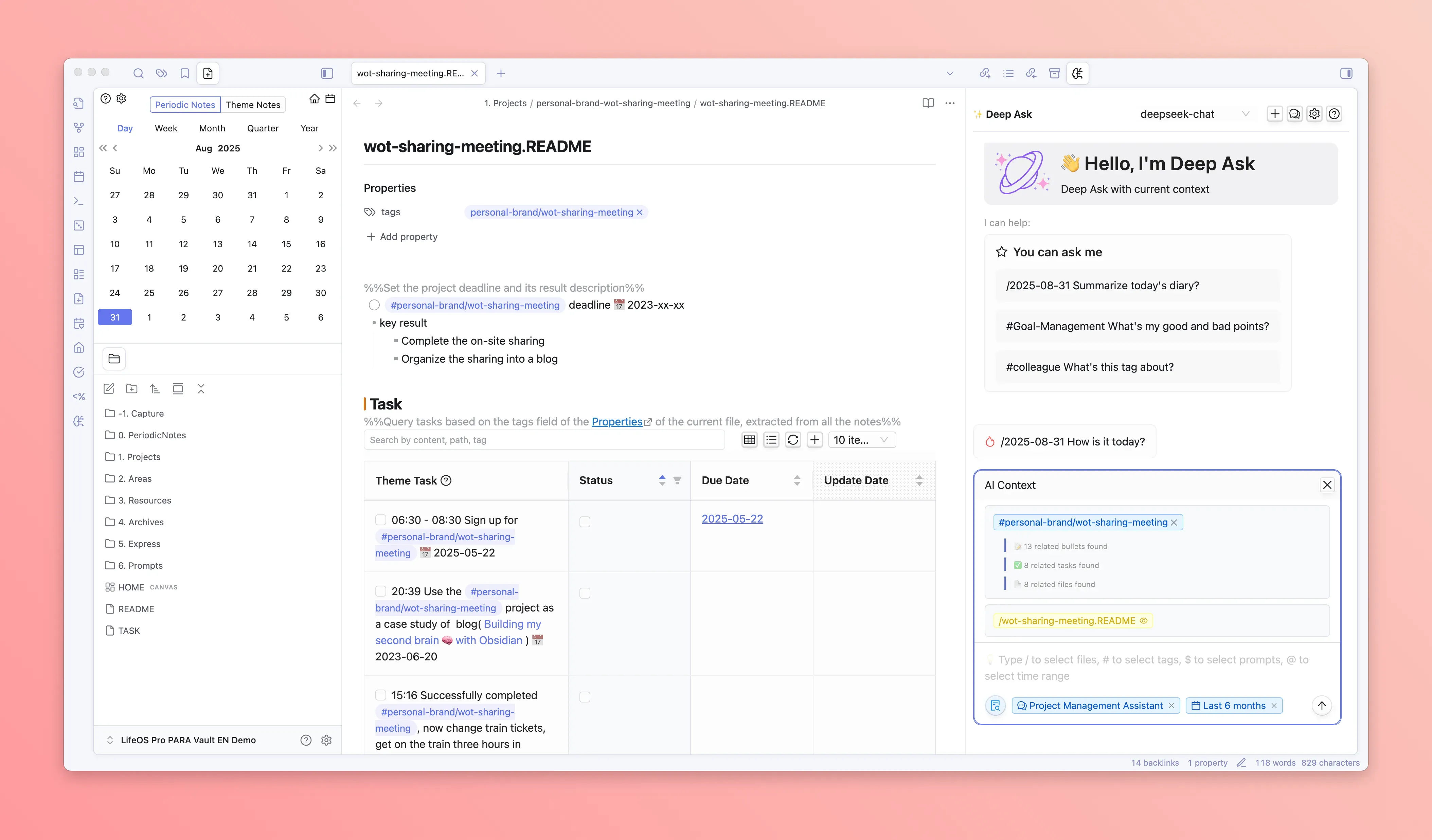Open the archive icon in the top toolbar
Image resolution: width=1432 pixels, height=840 pixels.
coord(1054,73)
